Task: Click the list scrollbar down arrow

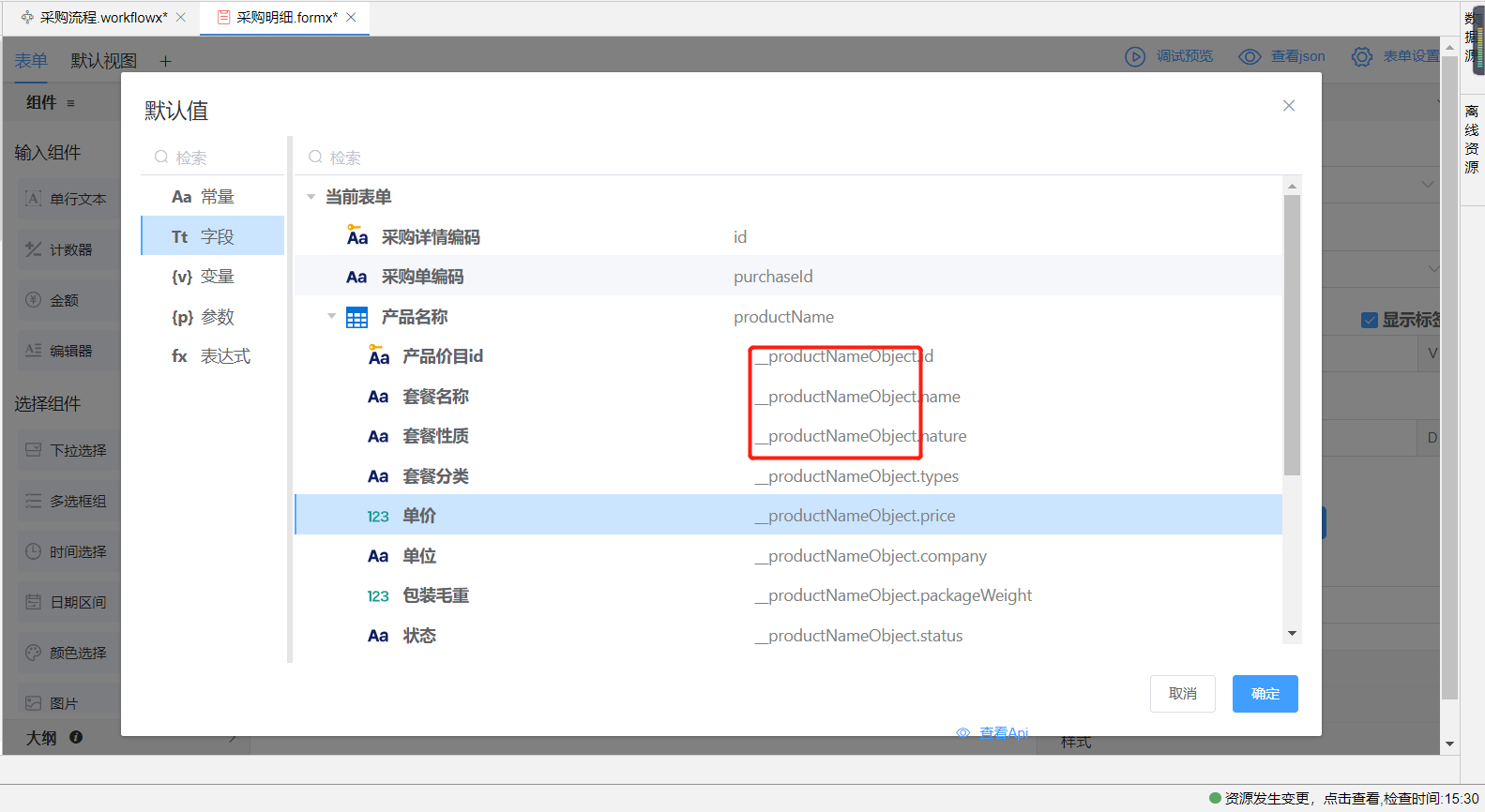Action: (1292, 634)
